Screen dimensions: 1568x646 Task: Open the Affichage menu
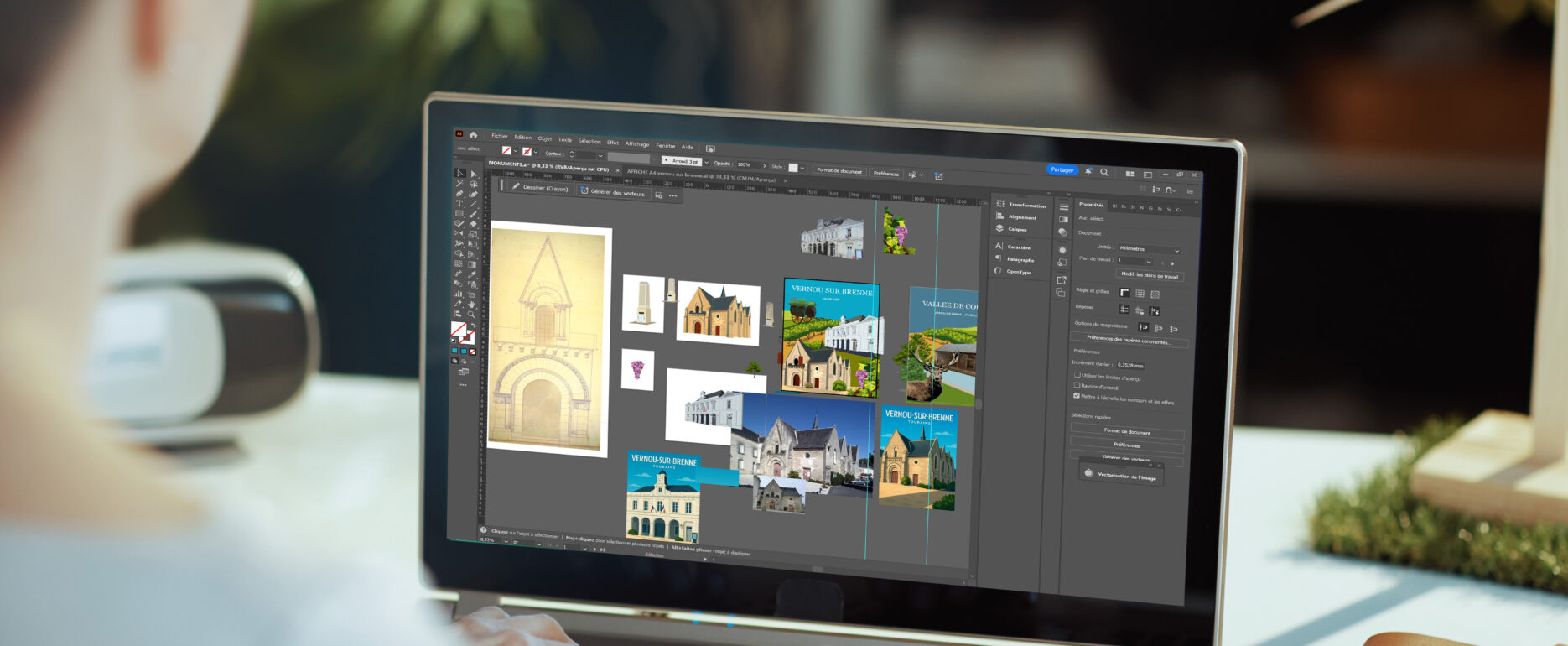tap(636, 143)
